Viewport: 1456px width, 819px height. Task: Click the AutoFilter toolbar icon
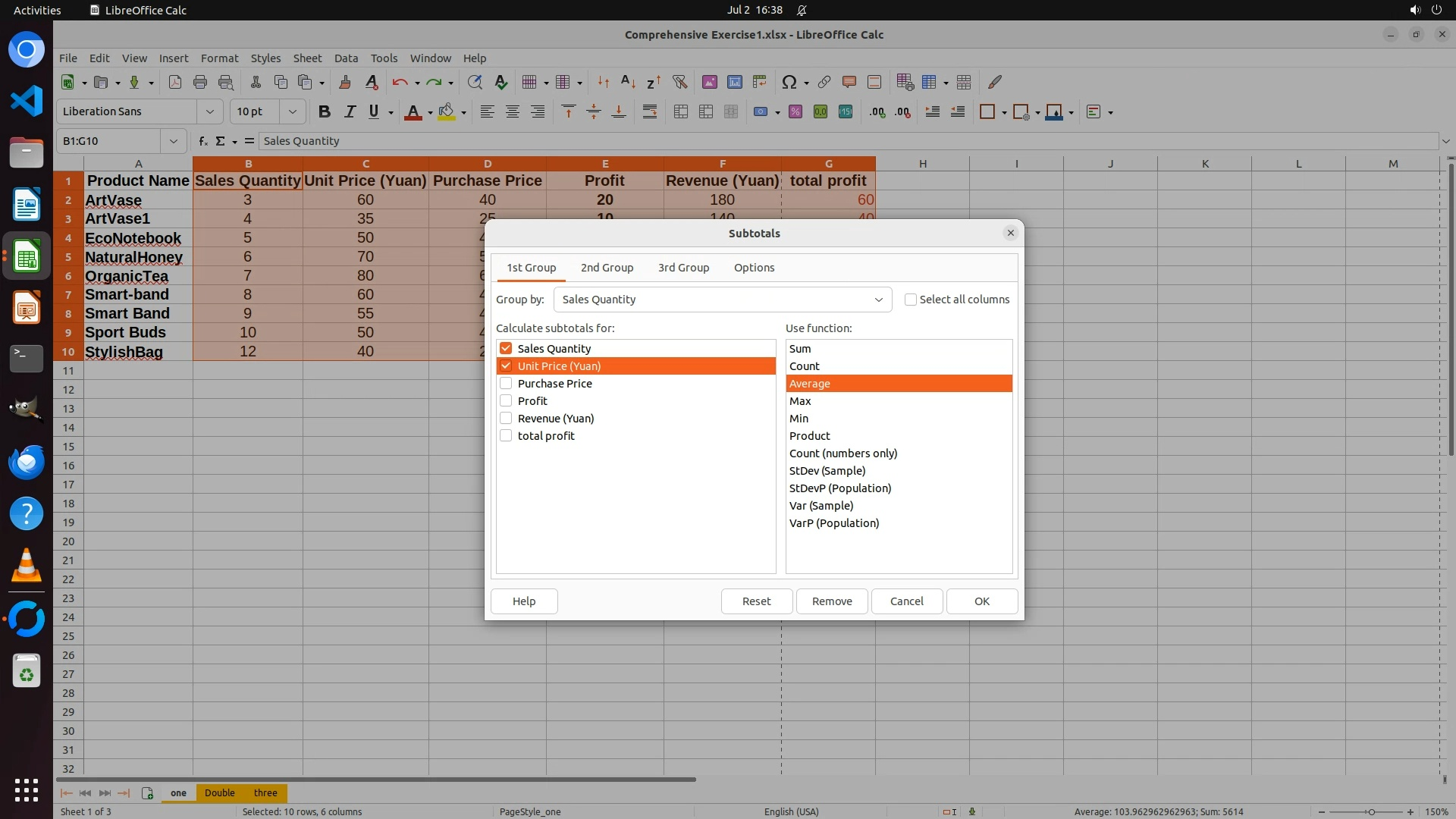679,82
